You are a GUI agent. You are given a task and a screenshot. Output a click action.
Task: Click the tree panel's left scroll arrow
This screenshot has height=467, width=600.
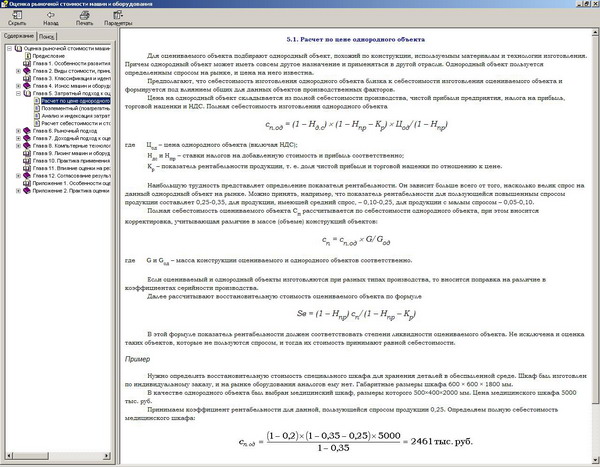click(x=10, y=456)
